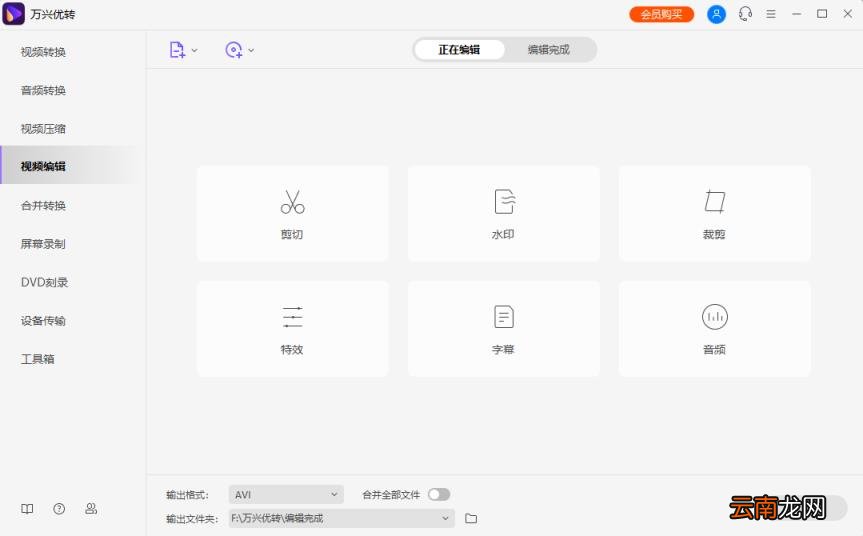Image resolution: width=863 pixels, height=536 pixels.
Task: Close the 万兴优转 window
Action: pyautogui.click(x=848, y=14)
